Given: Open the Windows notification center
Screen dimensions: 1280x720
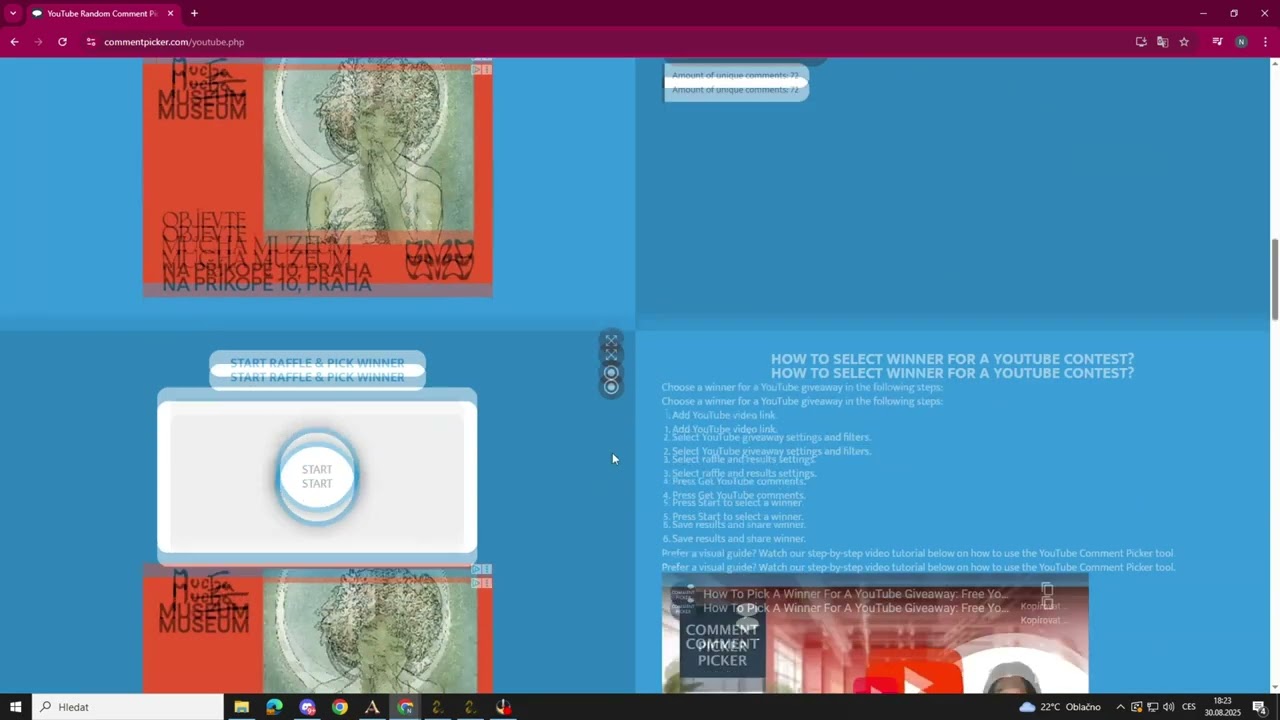Looking at the screenshot, I should pos(1260,707).
